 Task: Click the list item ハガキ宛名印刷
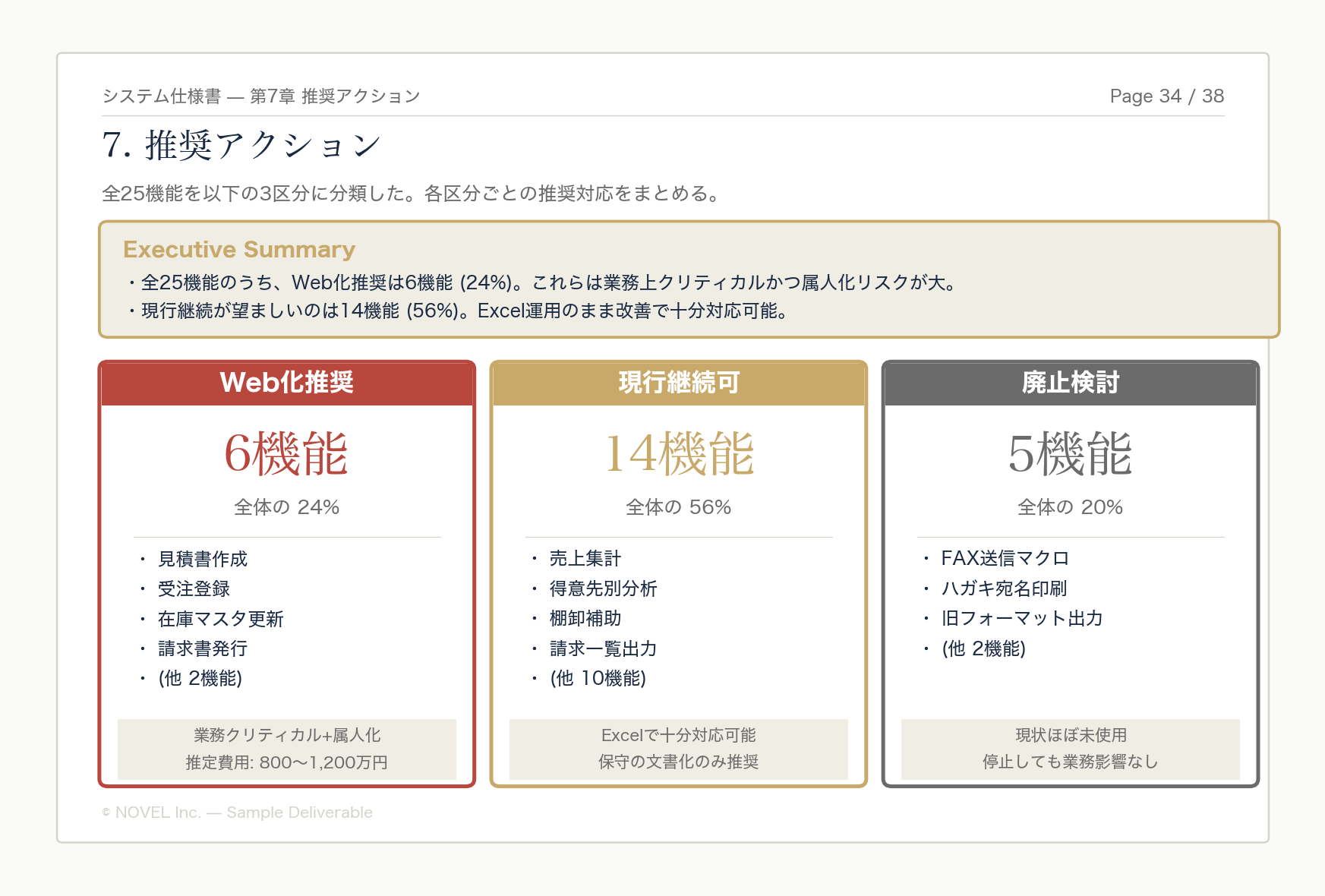pos(1004,588)
